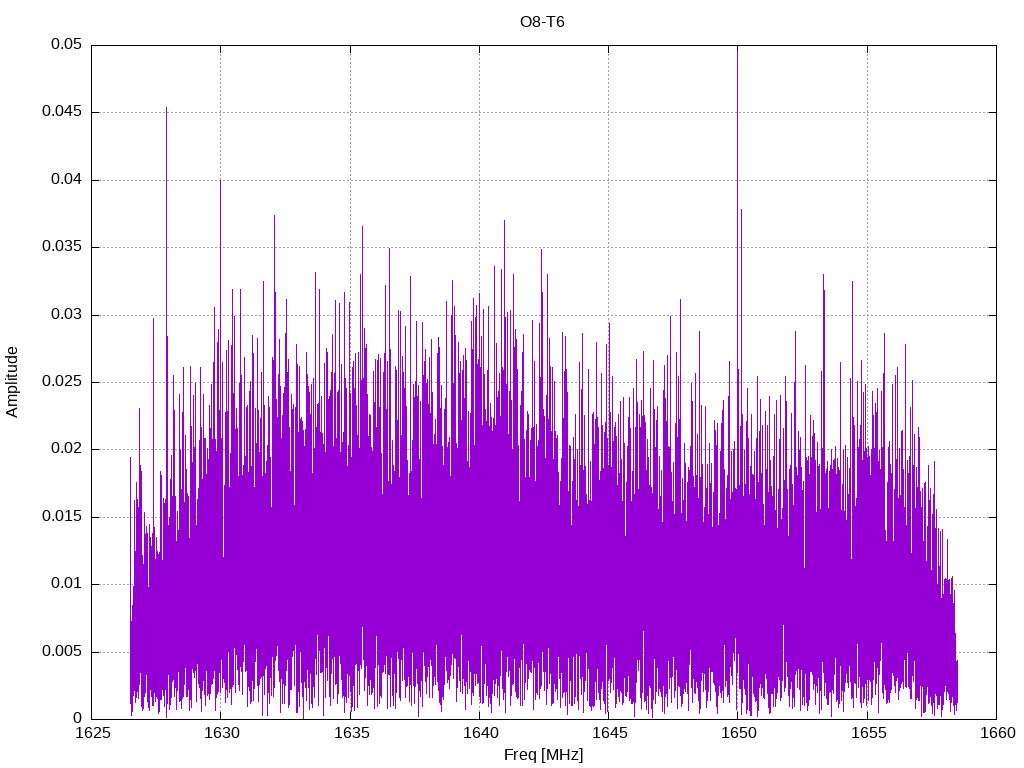Select the 0.005 y-axis tick label
The image size is (1024, 768).
pyautogui.click(x=62, y=651)
